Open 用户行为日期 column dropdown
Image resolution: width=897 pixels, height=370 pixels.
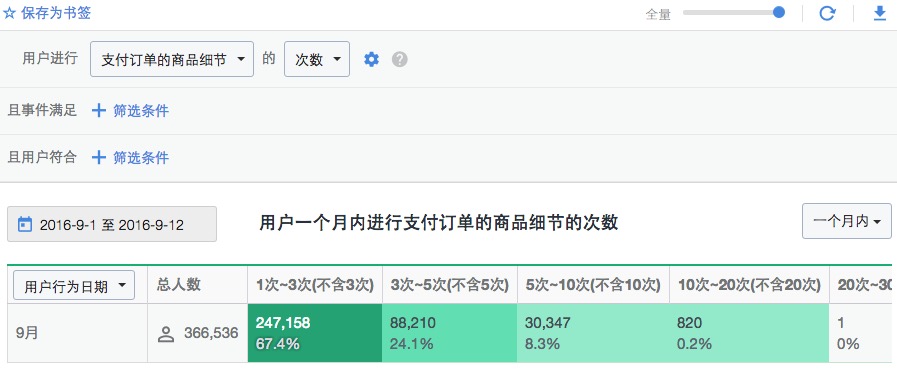point(74,285)
